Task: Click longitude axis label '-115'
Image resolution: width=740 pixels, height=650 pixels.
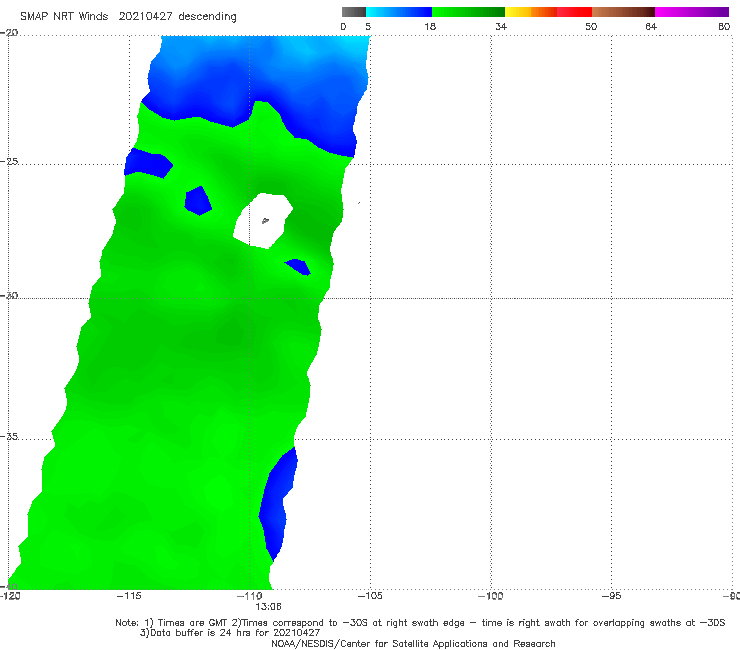Action: click(129, 596)
